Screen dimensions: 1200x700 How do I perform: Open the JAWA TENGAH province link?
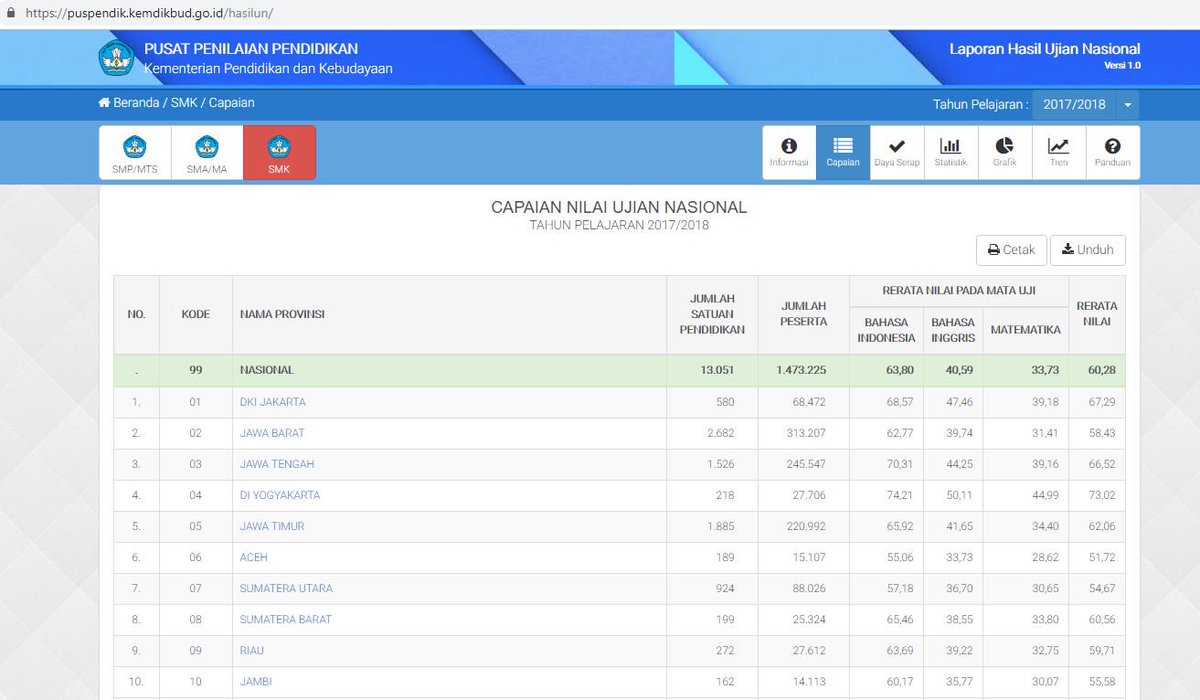click(277, 464)
